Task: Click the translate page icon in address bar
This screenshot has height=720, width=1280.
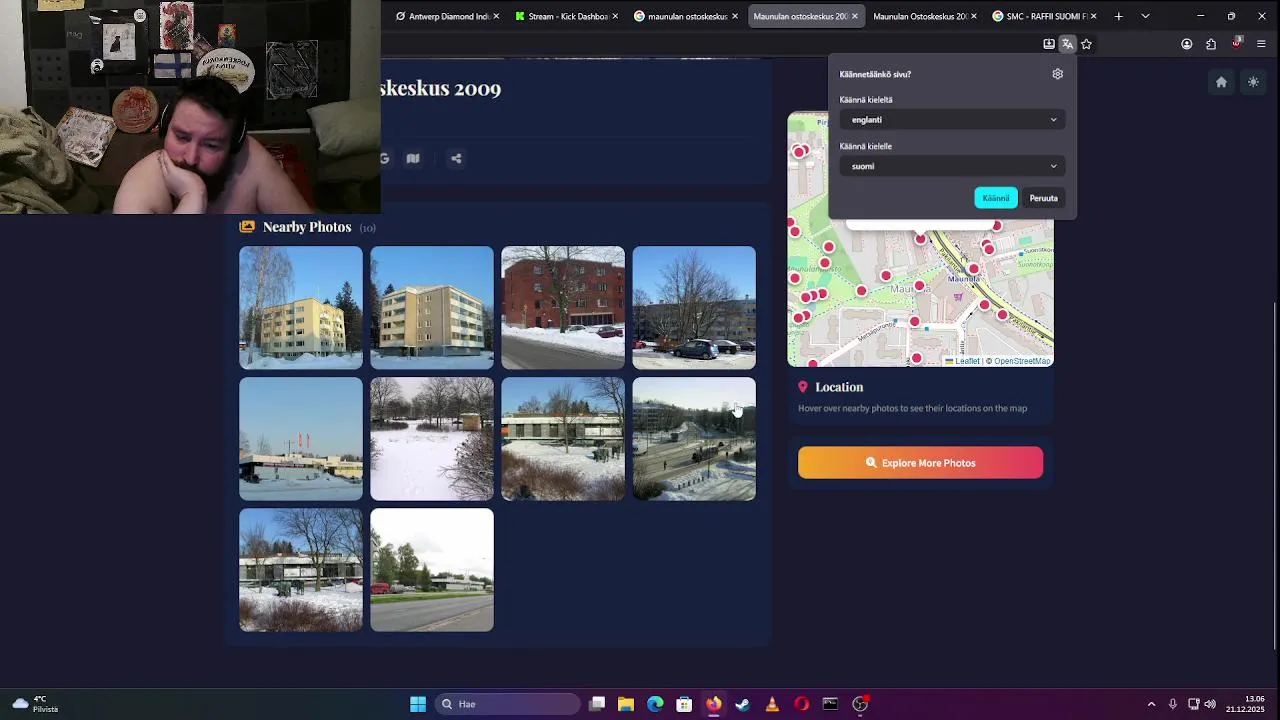Action: coord(1067,44)
